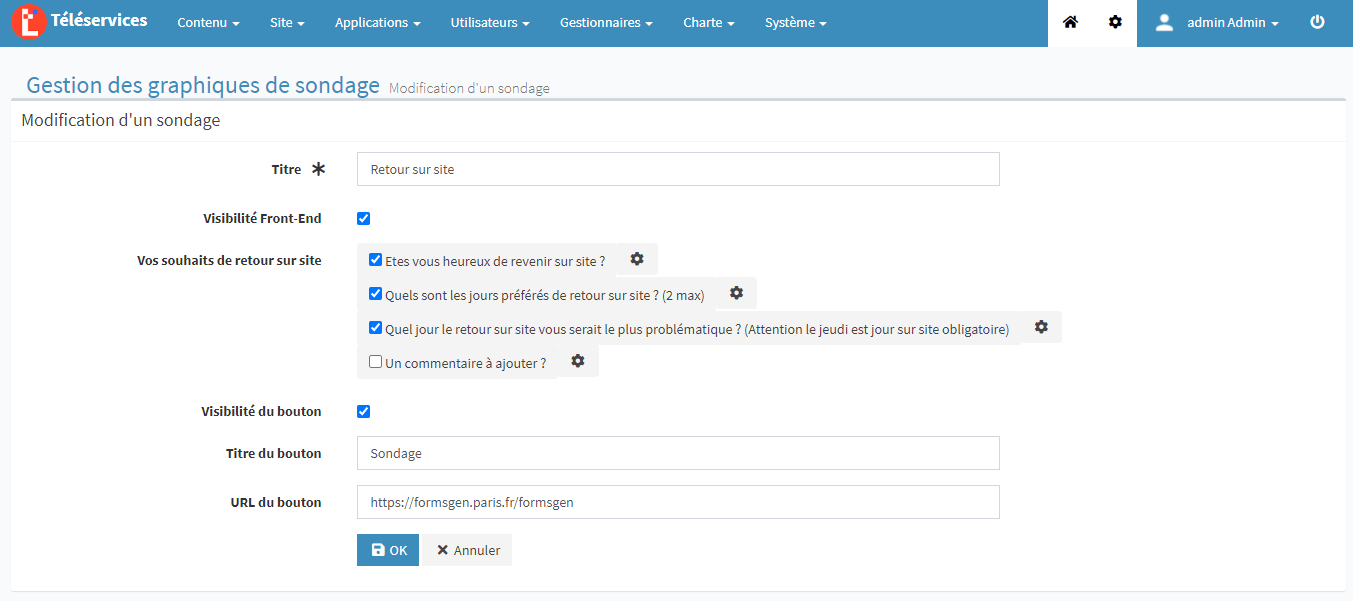1353x601 pixels.
Task: Open gear settings for 'Un commentaire' question
Action: pos(578,361)
